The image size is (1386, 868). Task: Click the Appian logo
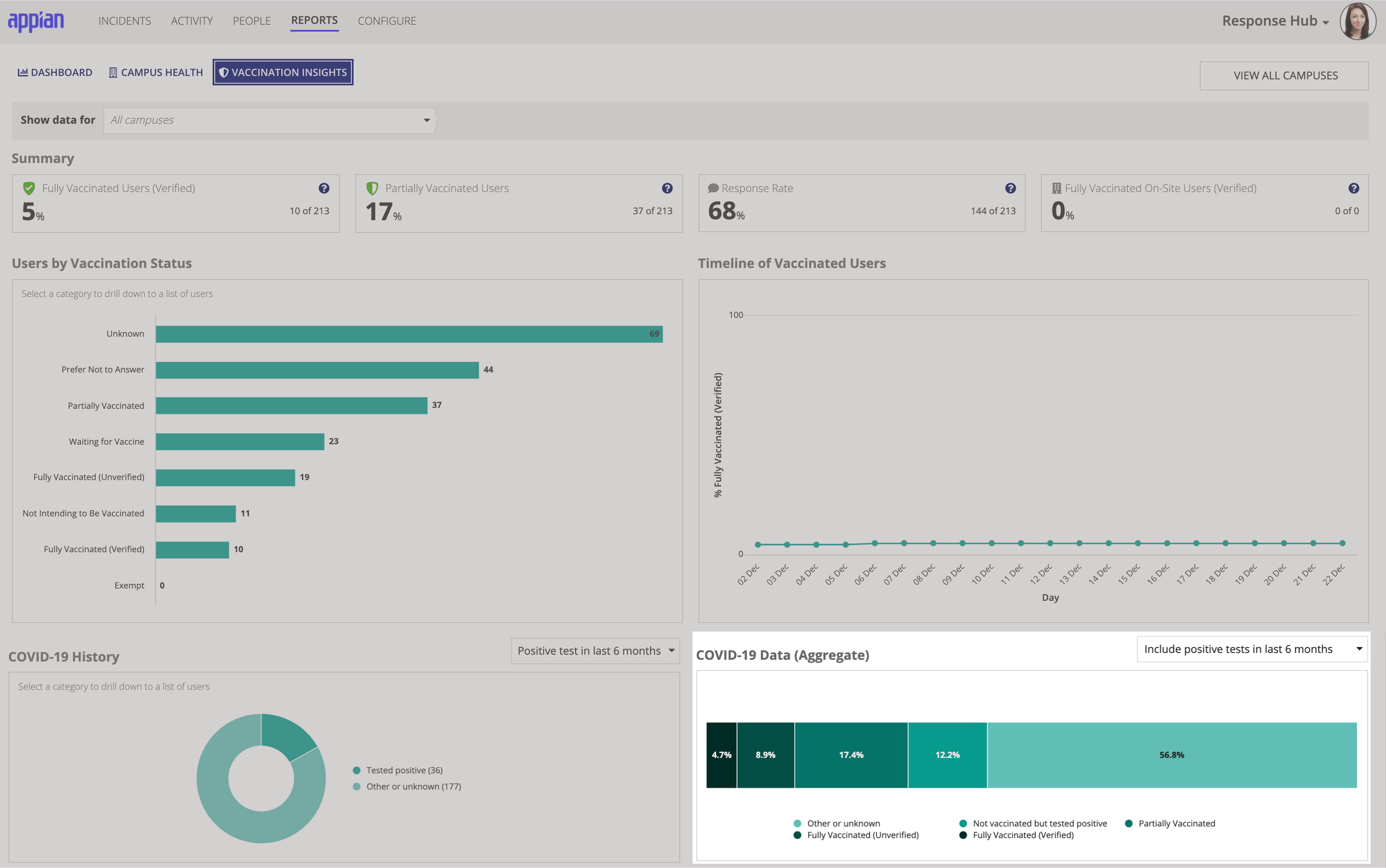(x=35, y=21)
